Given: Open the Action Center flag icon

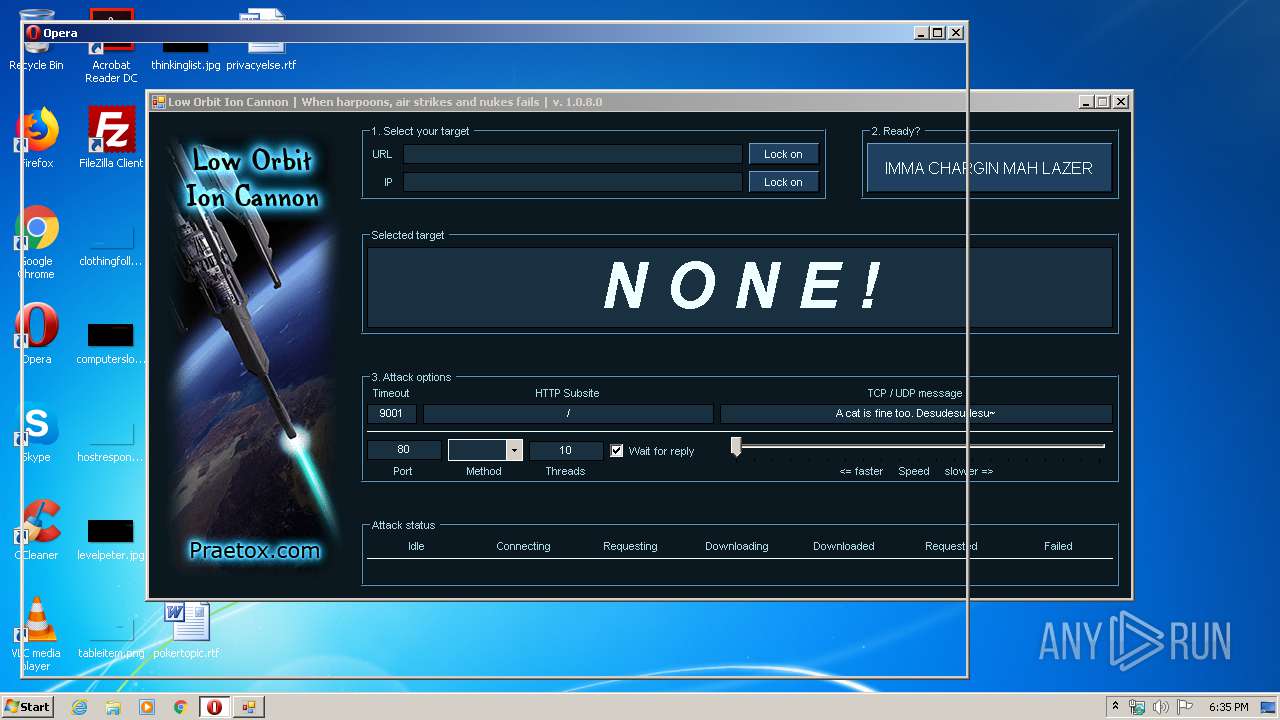Looking at the screenshot, I should (x=1185, y=707).
